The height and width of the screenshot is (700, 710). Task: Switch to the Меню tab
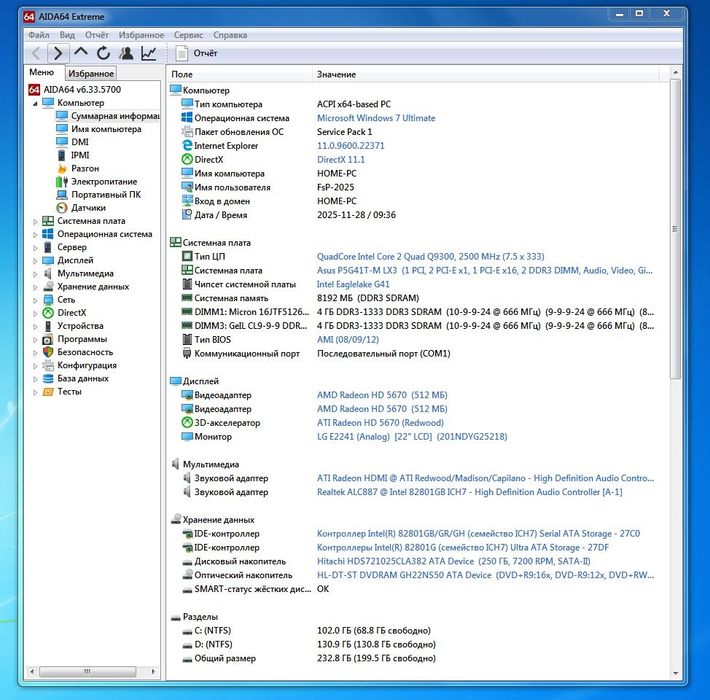42,72
